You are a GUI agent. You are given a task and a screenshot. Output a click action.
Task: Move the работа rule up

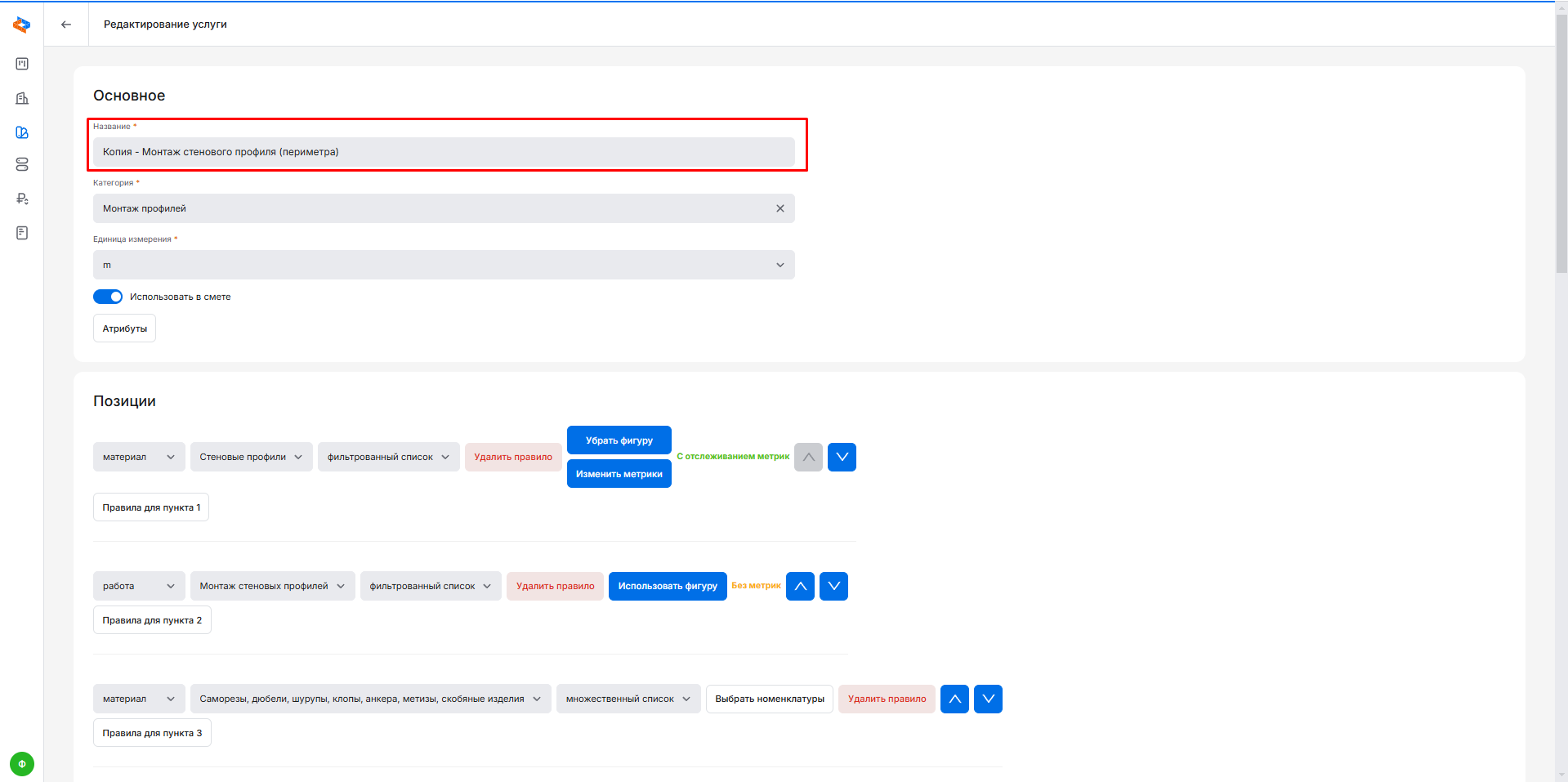(x=800, y=586)
